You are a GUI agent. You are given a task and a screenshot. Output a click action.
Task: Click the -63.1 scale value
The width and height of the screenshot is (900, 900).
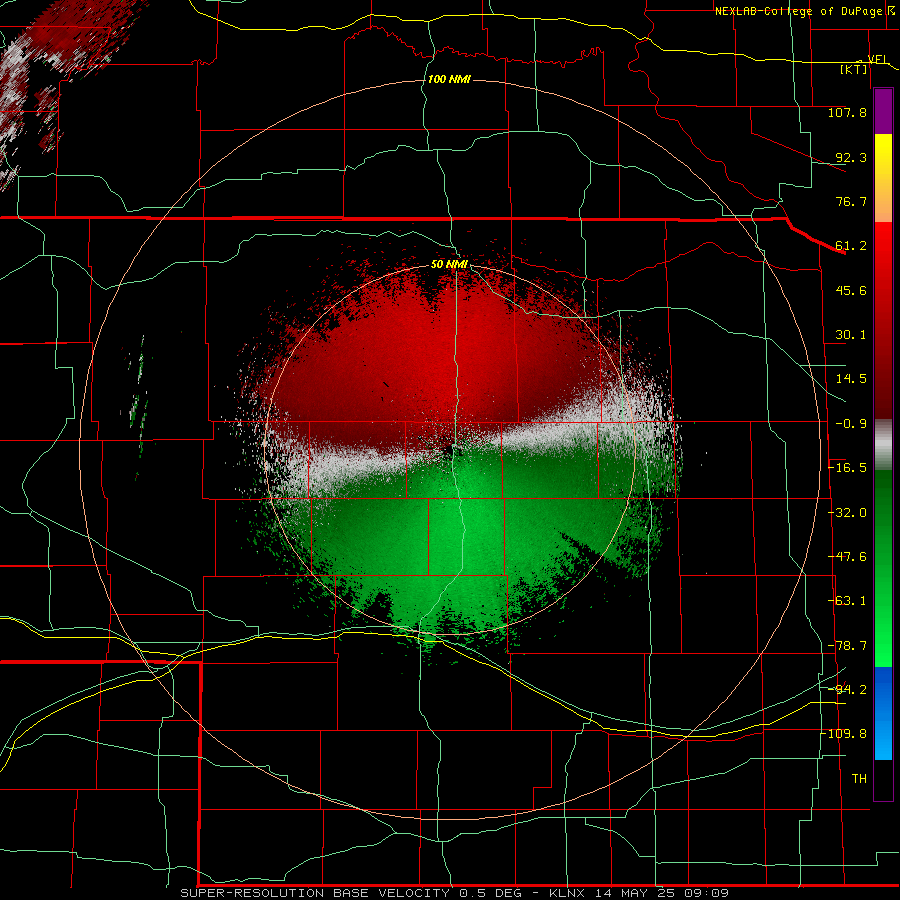[848, 601]
